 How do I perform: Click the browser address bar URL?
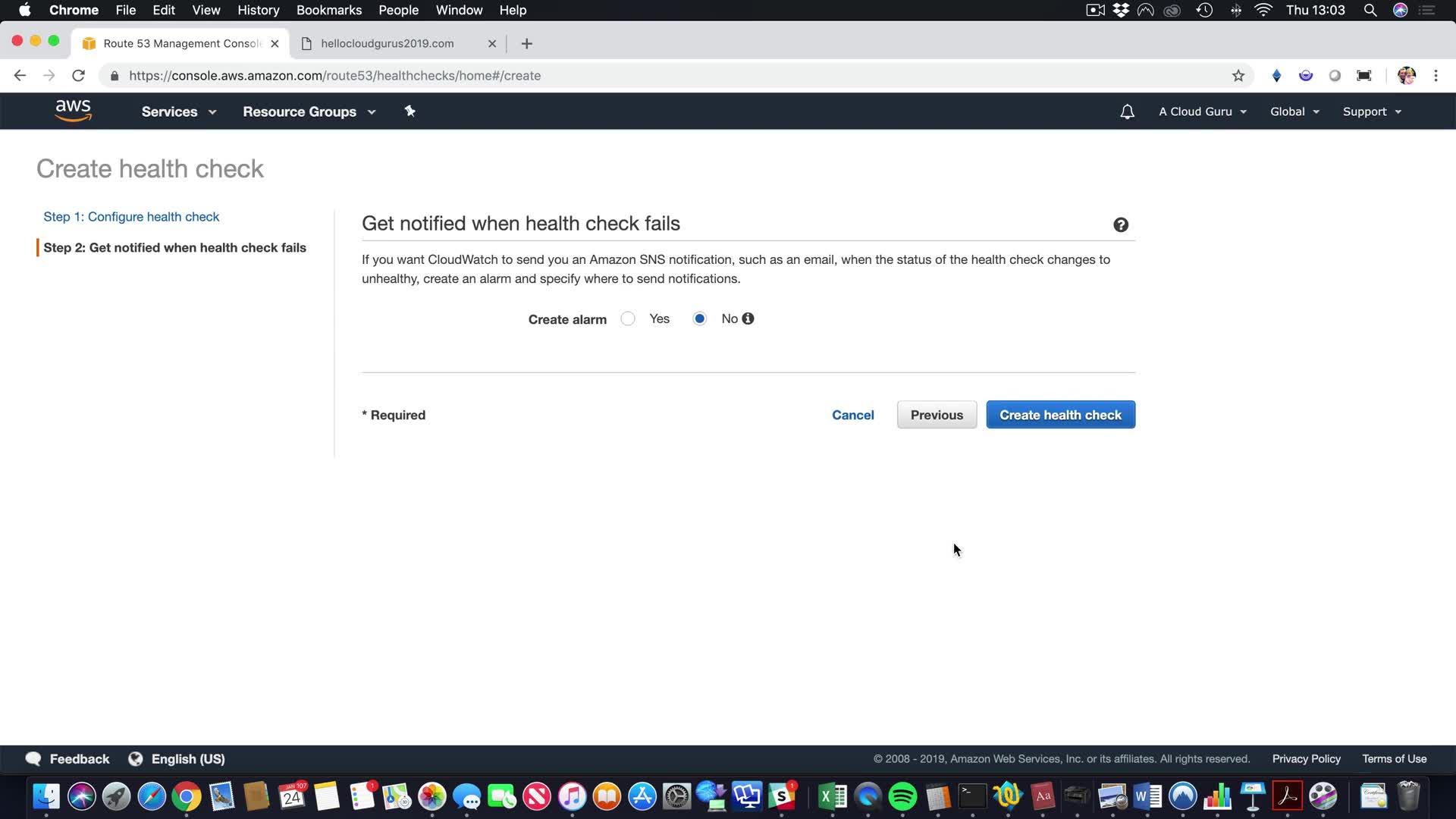(x=334, y=76)
